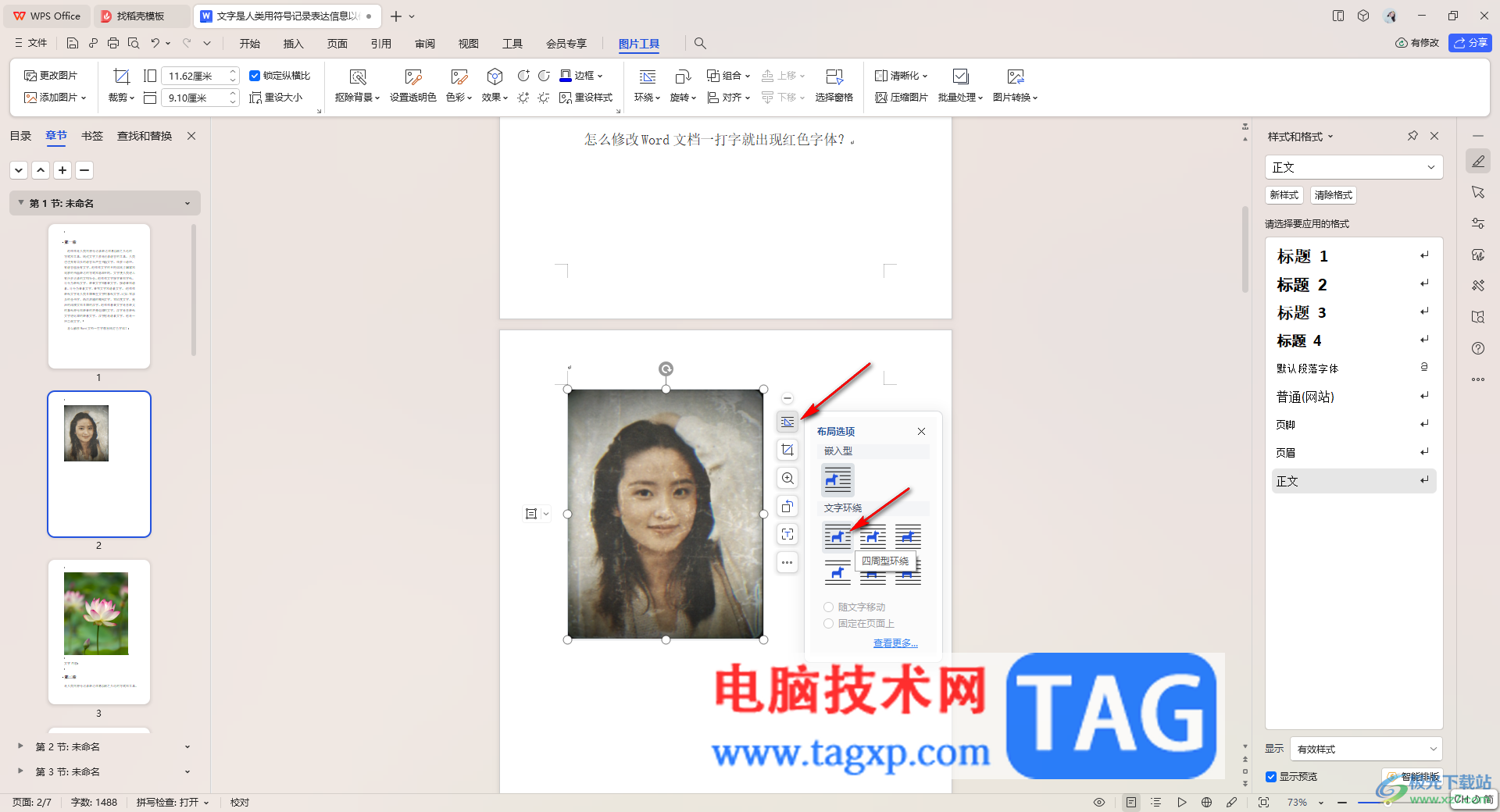Screen dimensions: 1500x812
Task: Open the 文件 menu
Action: pyautogui.click(x=30, y=44)
